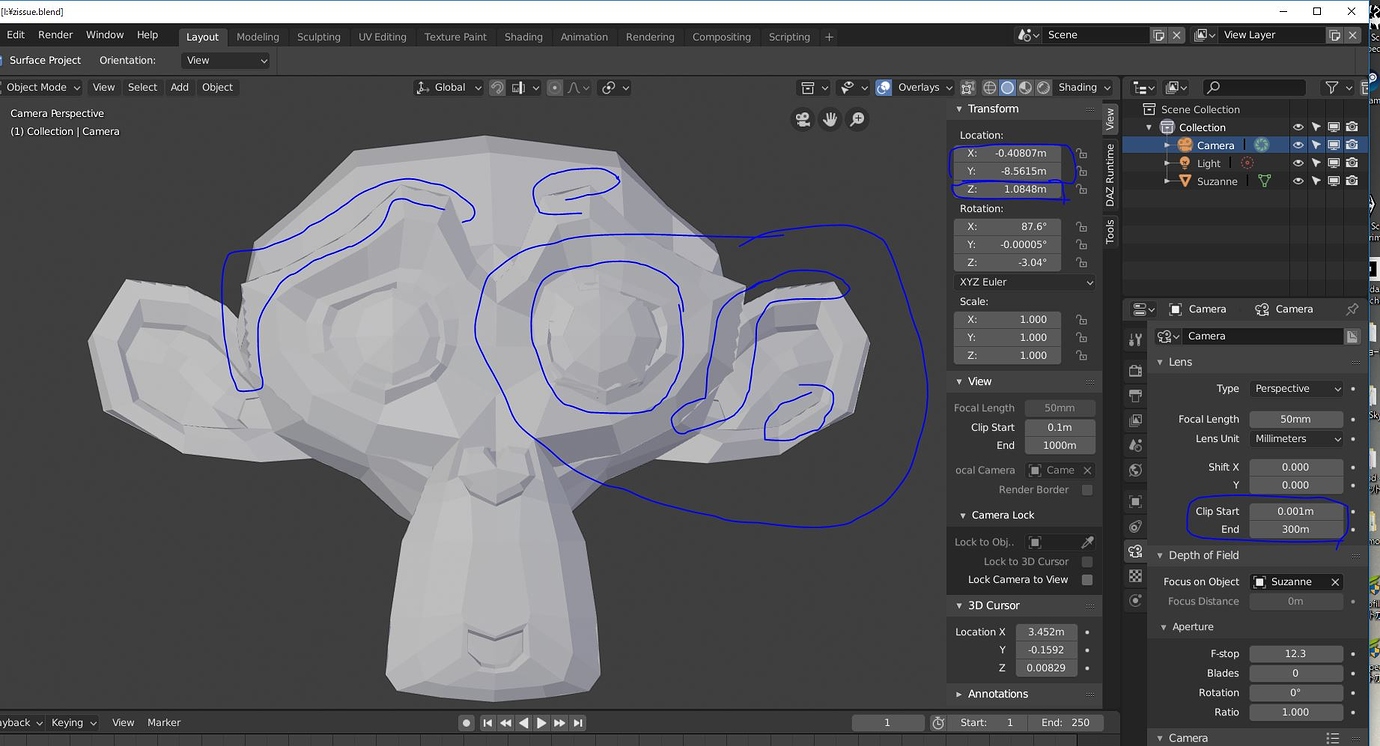Open Object Mode dropdown
The image size is (1380, 746).
[x=40, y=88]
